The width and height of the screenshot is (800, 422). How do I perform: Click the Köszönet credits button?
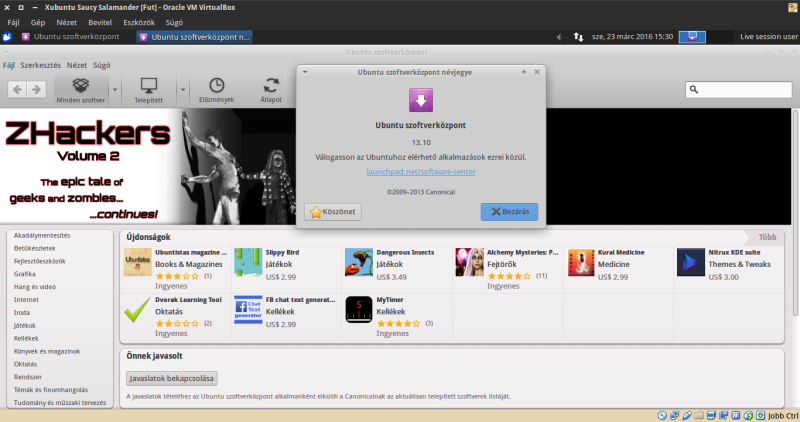[333, 212]
